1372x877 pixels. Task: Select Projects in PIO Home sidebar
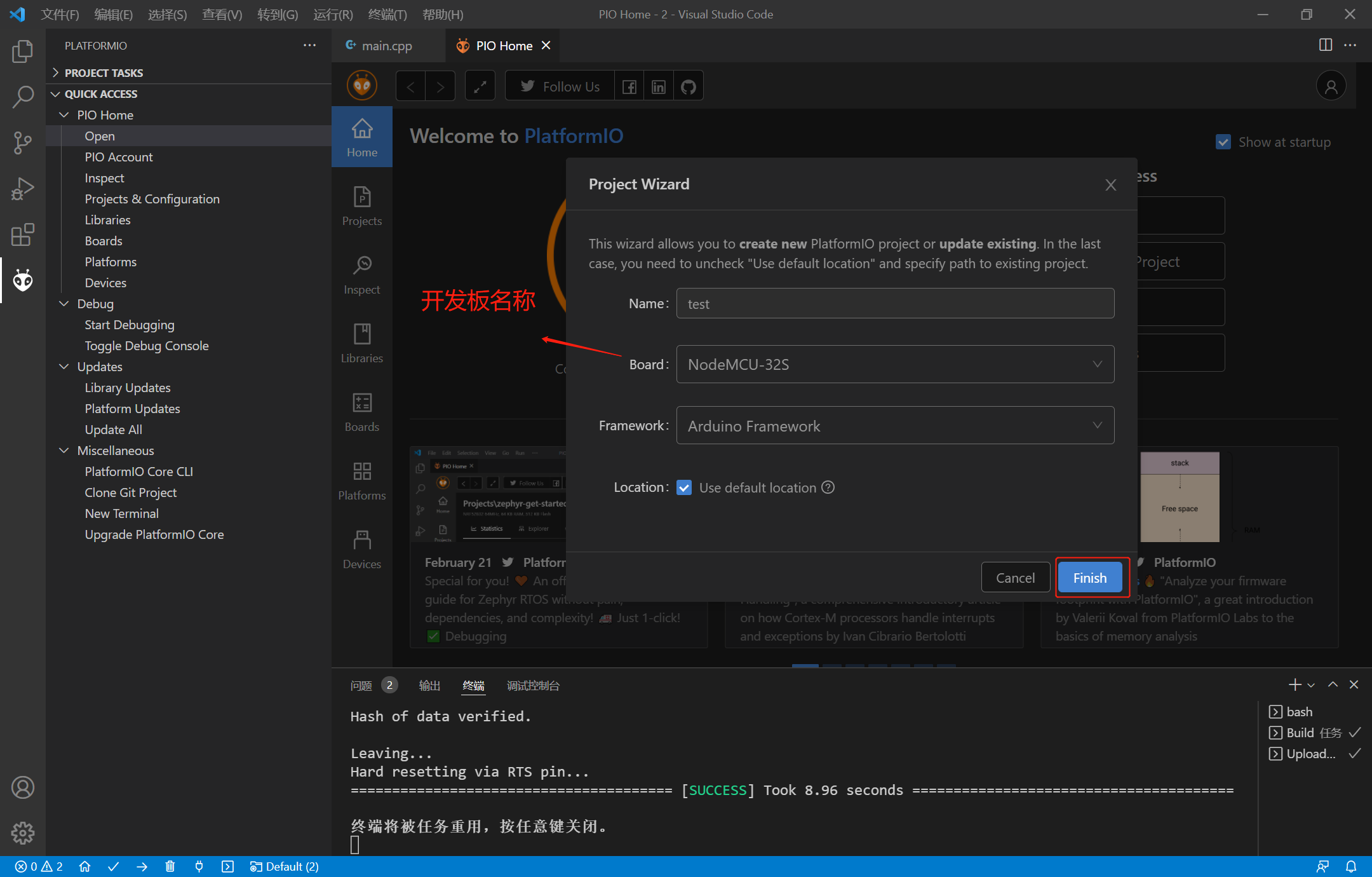[x=362, y=206]
